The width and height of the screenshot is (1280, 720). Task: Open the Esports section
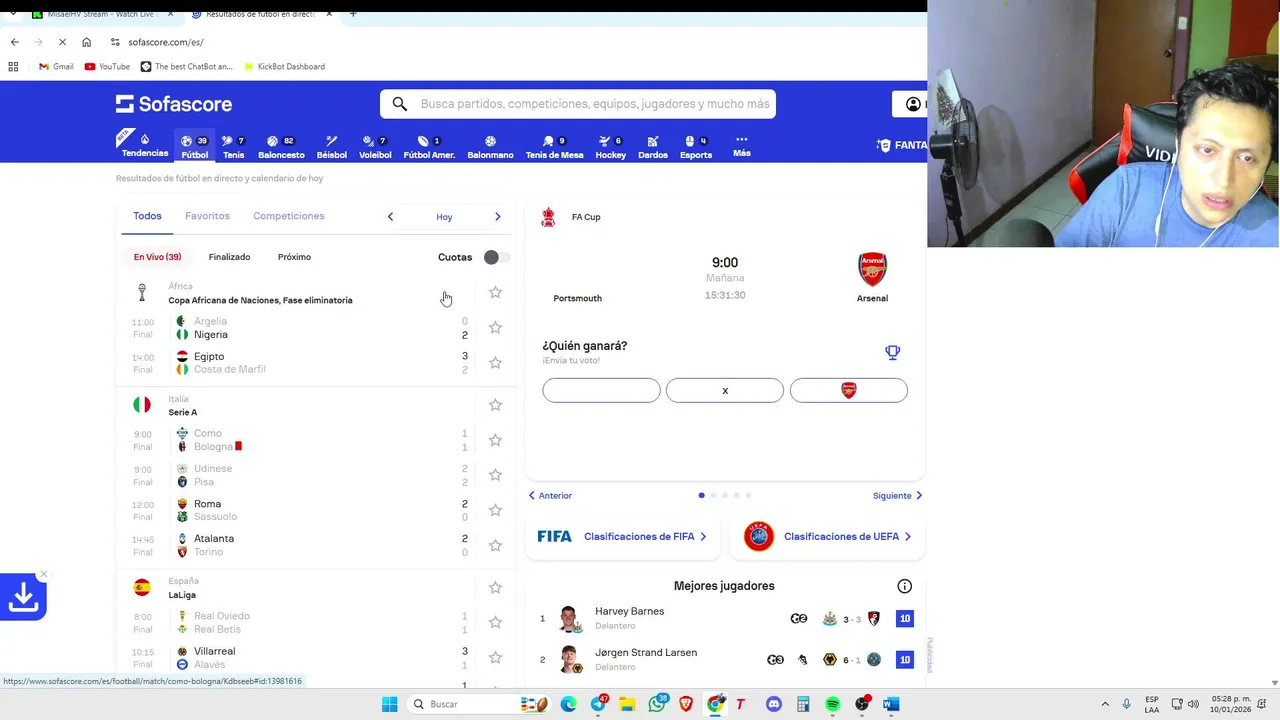pyautogui.click(x=696, y=147)
